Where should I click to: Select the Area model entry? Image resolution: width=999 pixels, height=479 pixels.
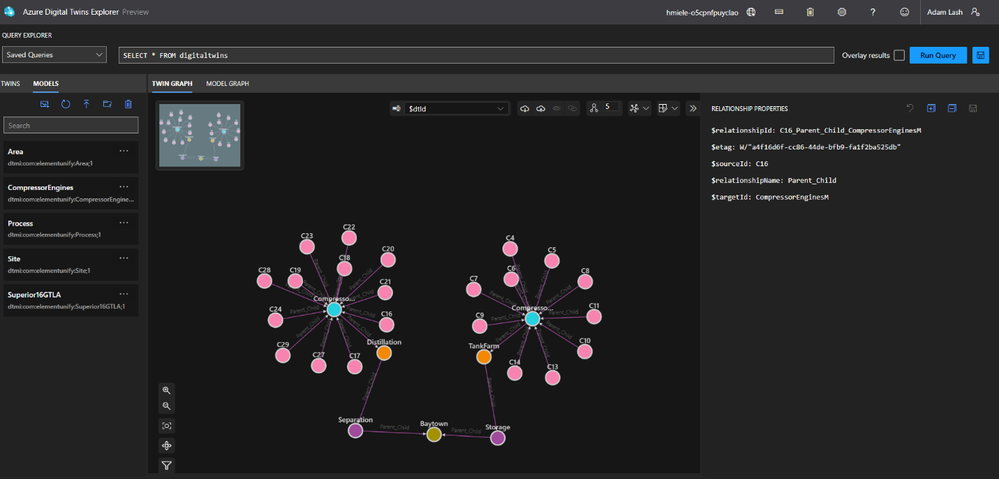click(x=70, y=157)
